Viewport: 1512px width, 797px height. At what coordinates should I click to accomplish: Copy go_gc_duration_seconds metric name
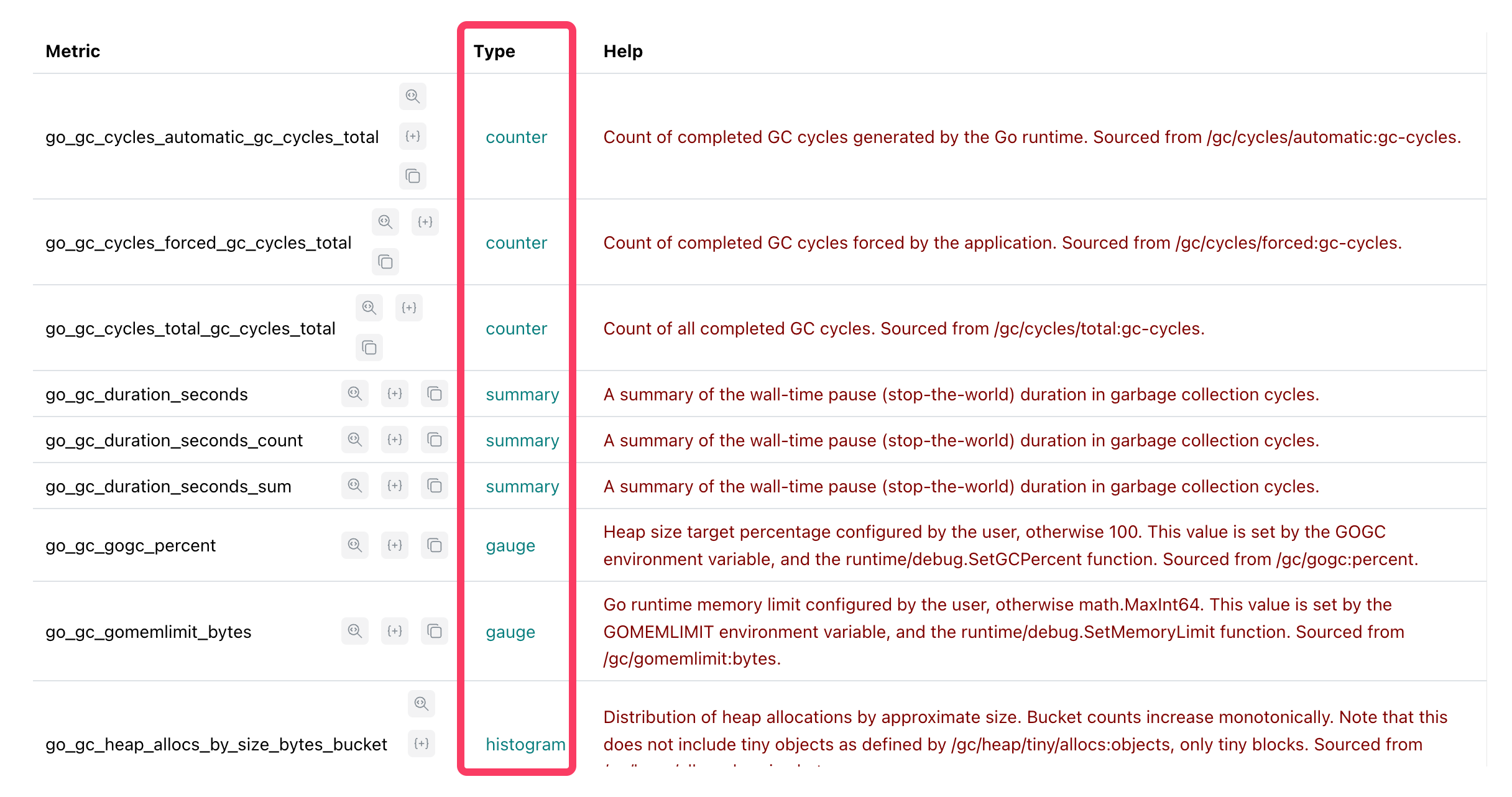[x=435, y=394]
